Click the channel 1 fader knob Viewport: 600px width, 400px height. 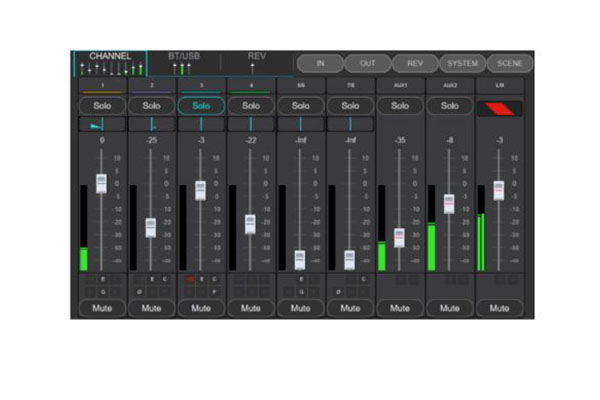[x=101, y=184]
